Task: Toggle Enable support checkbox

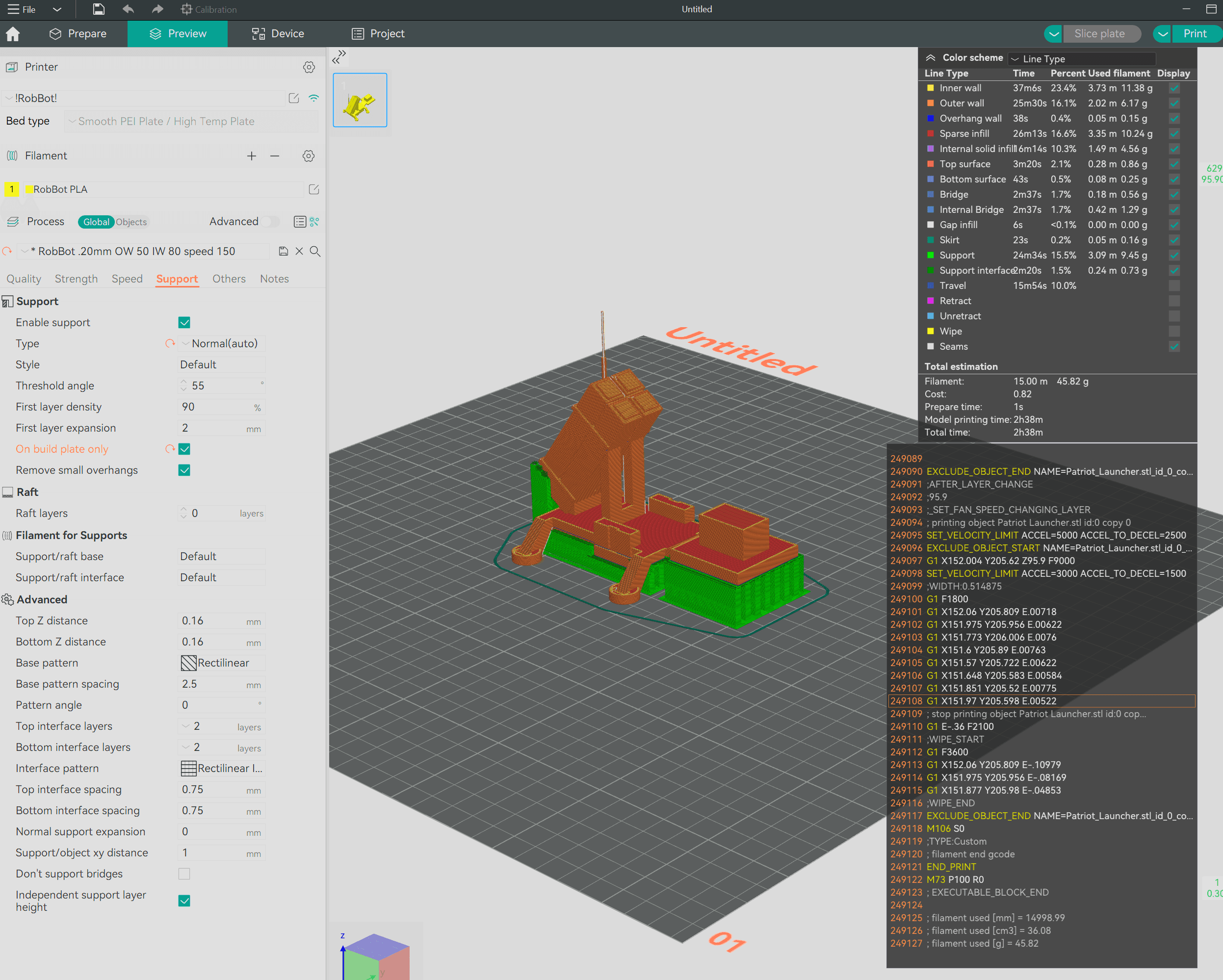Action: point(184,322)
